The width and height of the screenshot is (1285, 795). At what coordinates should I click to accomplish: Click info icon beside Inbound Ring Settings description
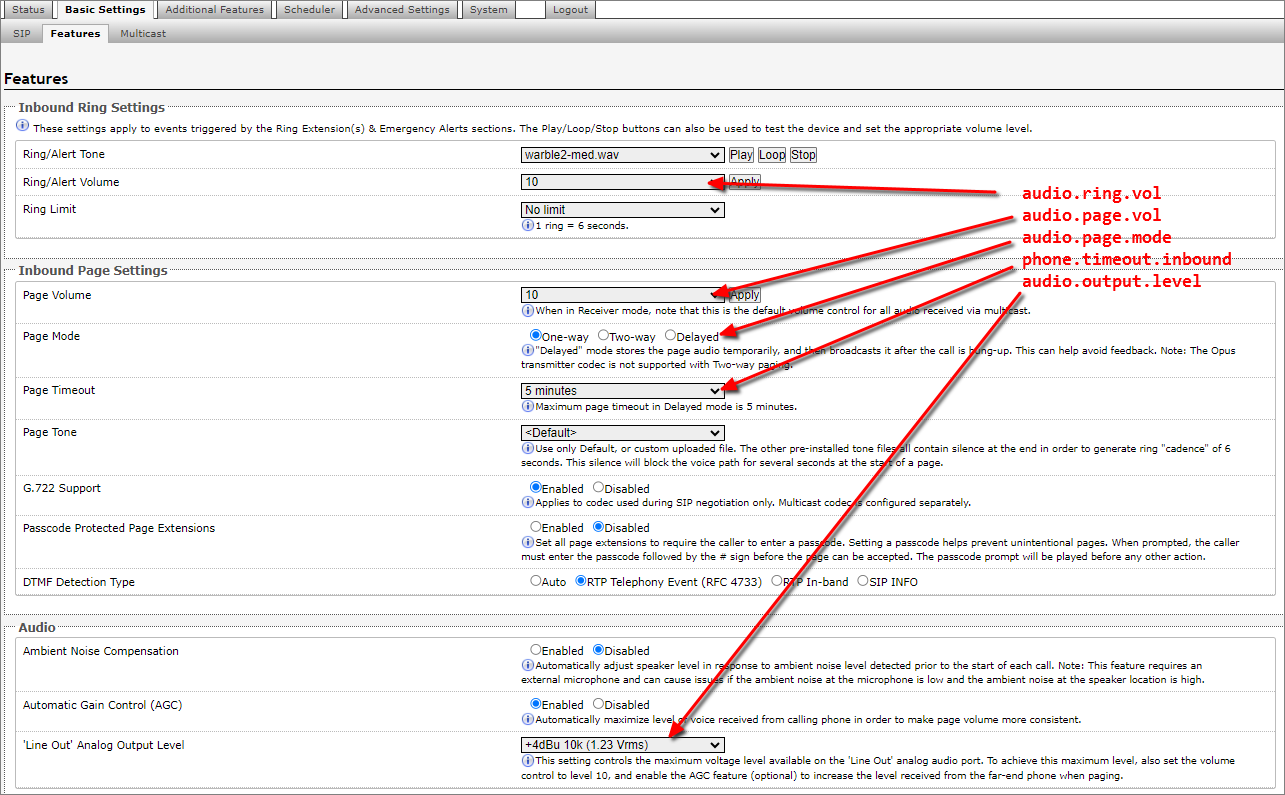tap(23, 127)
